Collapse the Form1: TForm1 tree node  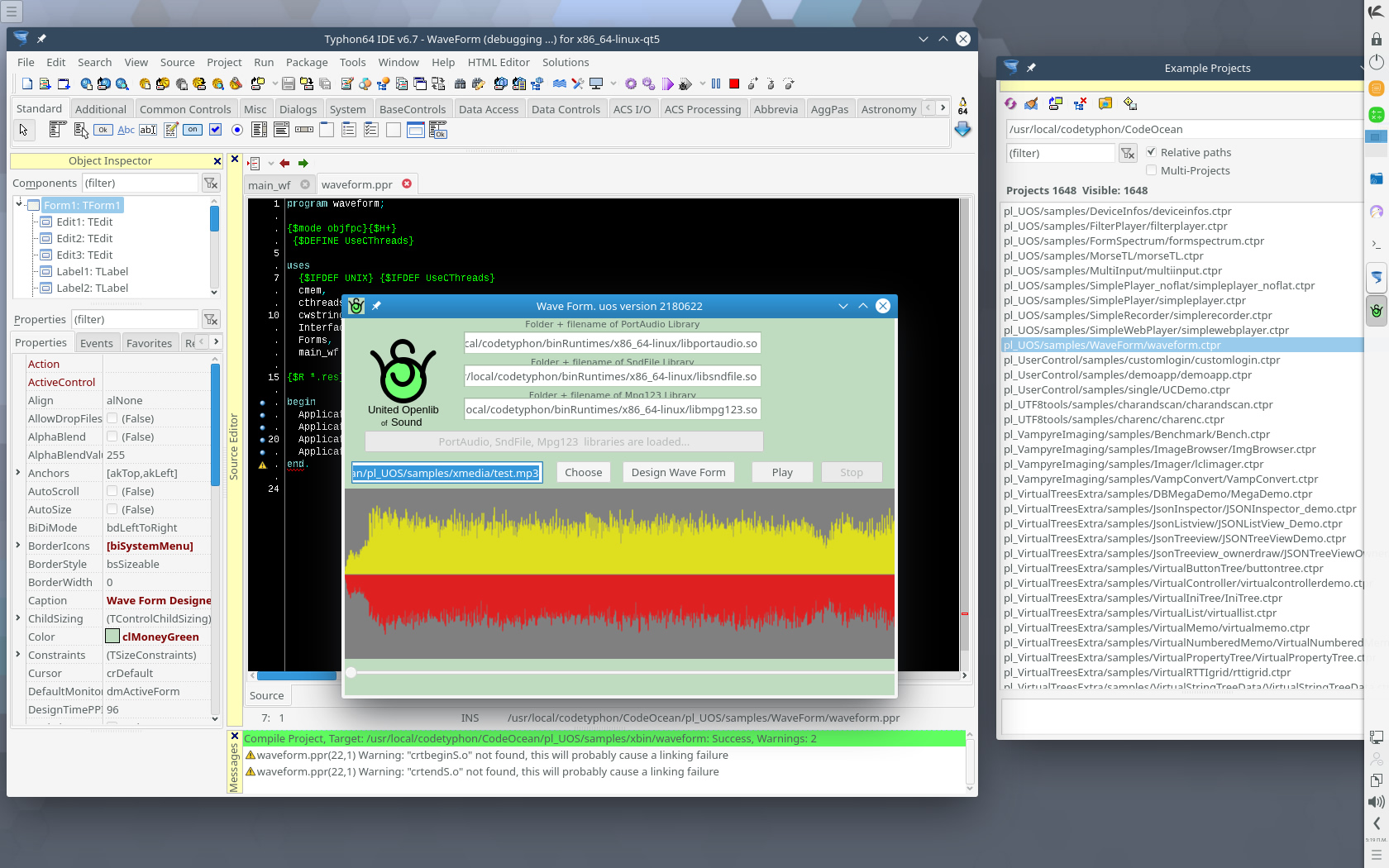pos(19,203)
